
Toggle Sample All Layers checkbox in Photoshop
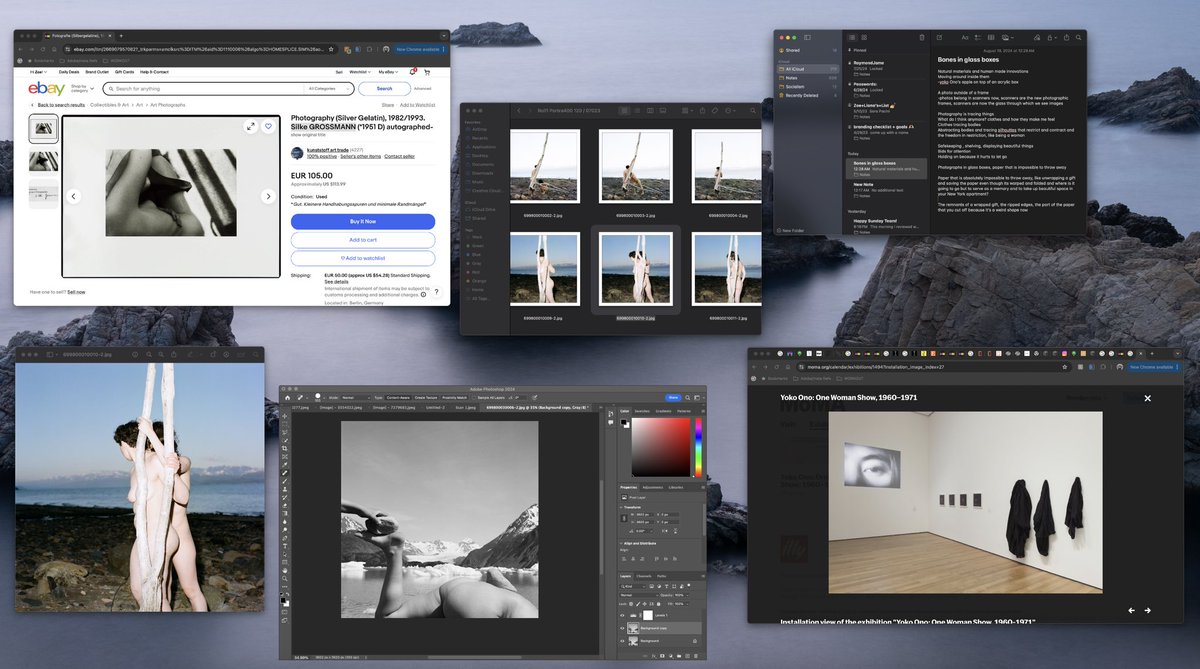tap(474, 398)
